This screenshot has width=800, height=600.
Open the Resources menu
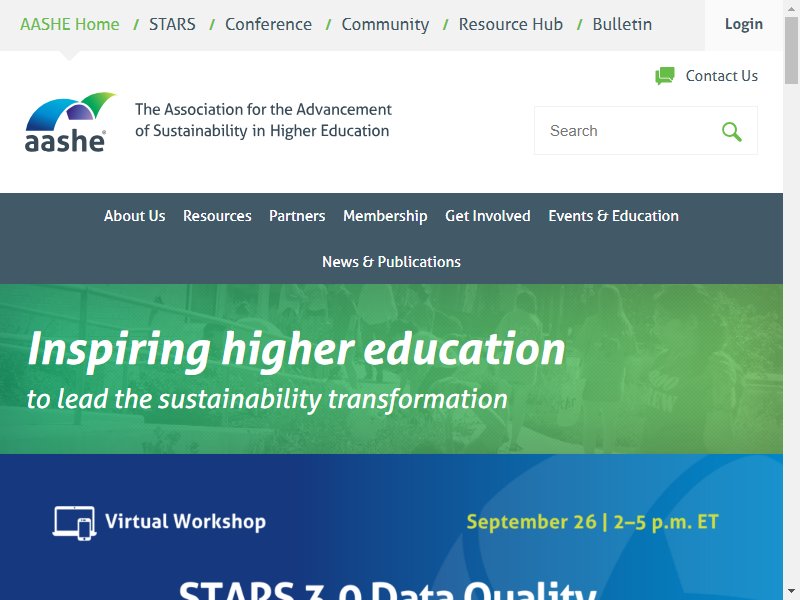point(217,216)
